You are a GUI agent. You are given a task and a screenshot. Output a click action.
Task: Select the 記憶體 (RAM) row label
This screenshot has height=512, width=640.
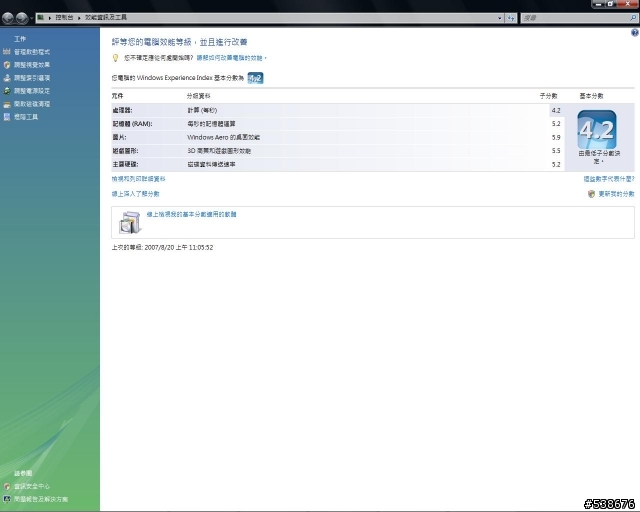(x=132, y=124)
